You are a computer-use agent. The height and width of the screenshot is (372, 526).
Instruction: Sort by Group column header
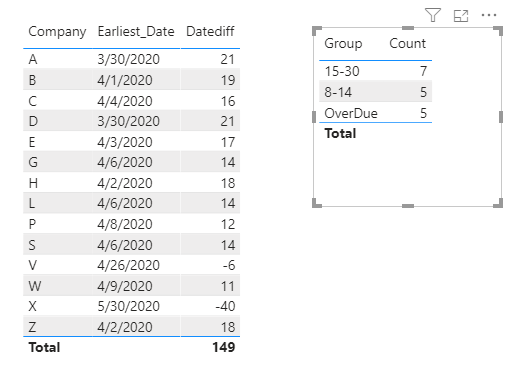point(344,44)
